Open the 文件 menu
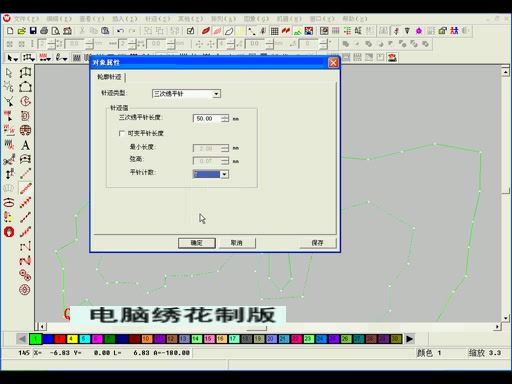512x384 pixels. click(x=25, y=19)
